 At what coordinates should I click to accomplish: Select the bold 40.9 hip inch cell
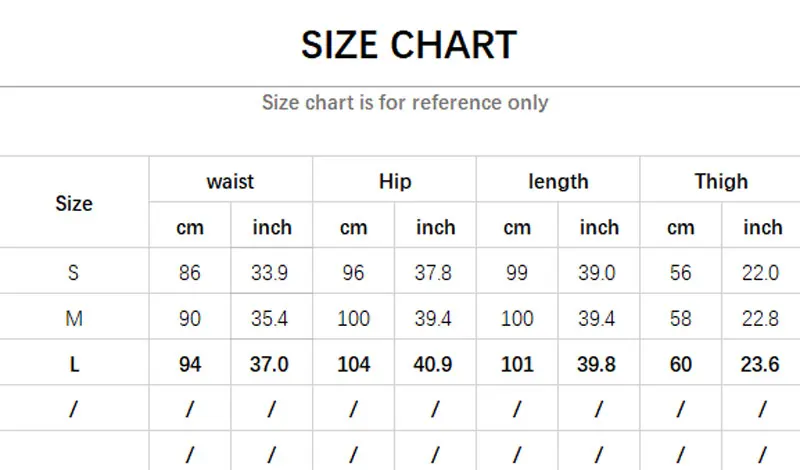[x=435, y=364]
